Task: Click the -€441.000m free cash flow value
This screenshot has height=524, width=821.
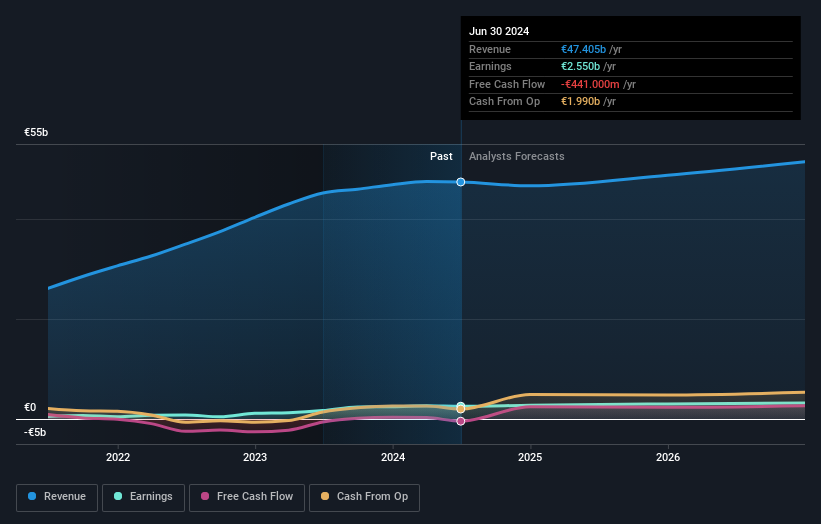Action: pos(590,84)
